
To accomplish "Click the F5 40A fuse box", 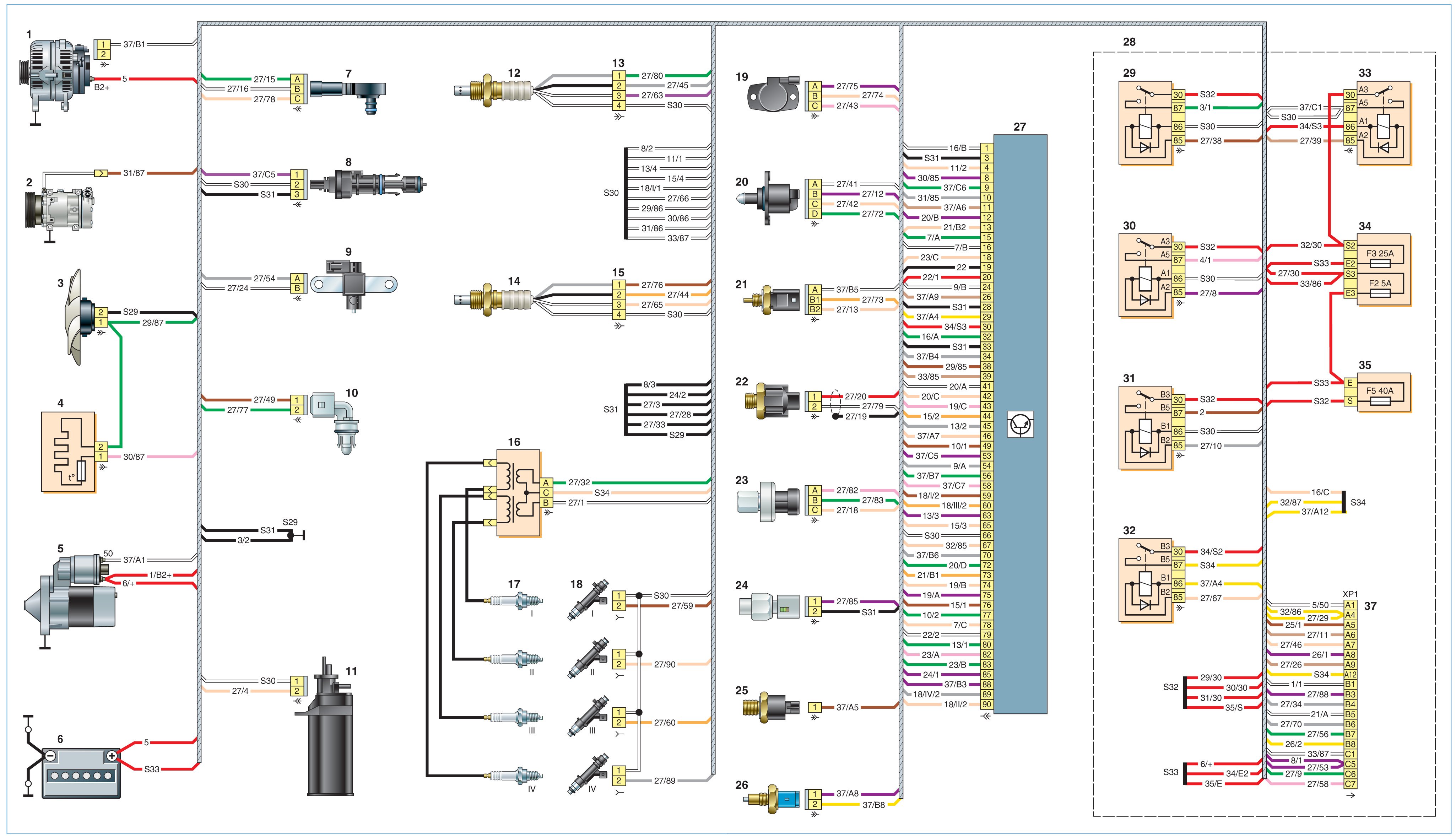I will coord(1384,393).
